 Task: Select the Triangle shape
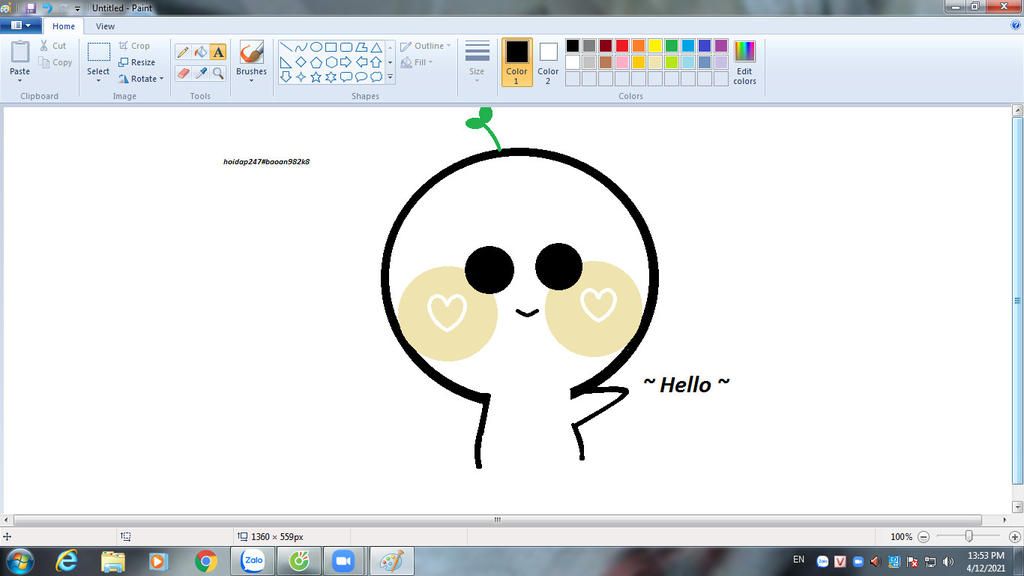(x=376, y=47)
